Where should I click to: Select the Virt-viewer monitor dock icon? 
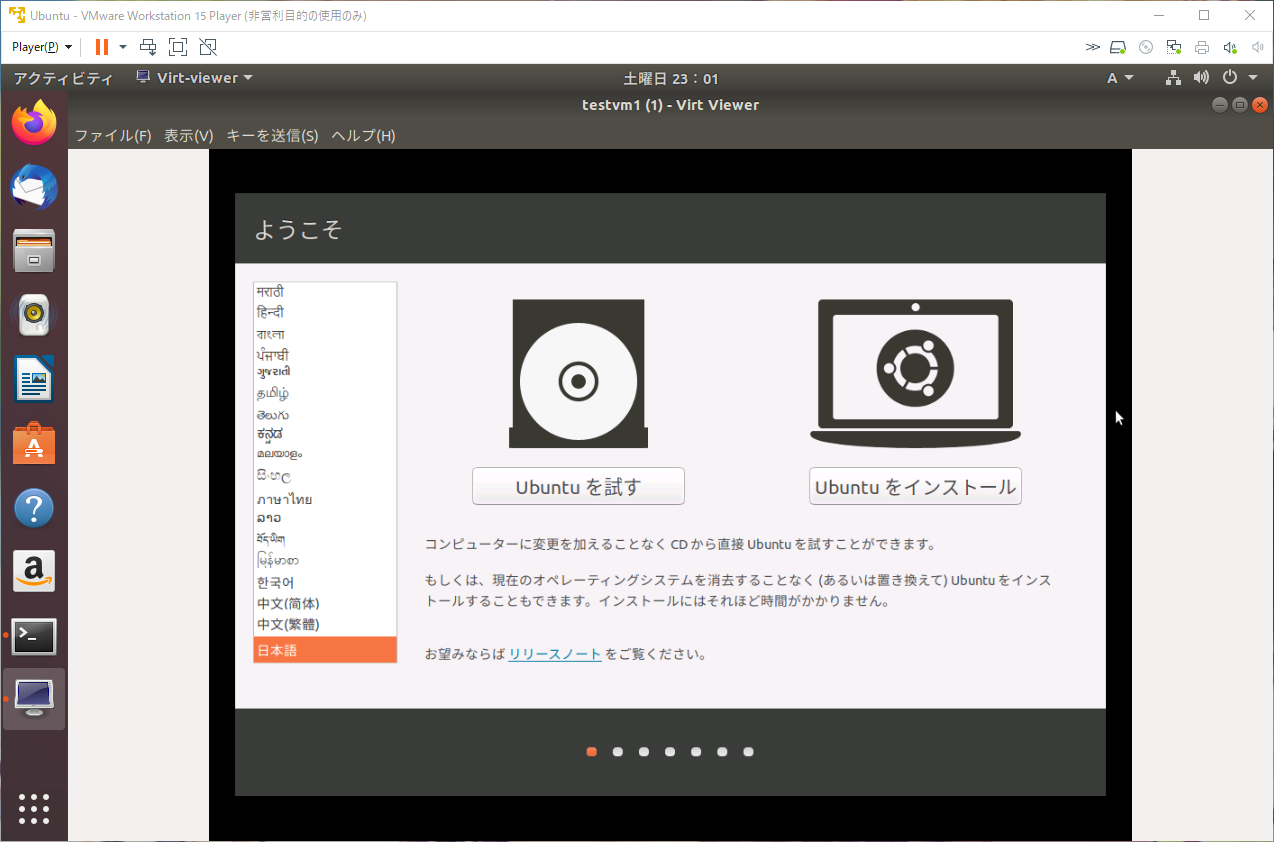(x=34, y=699)
